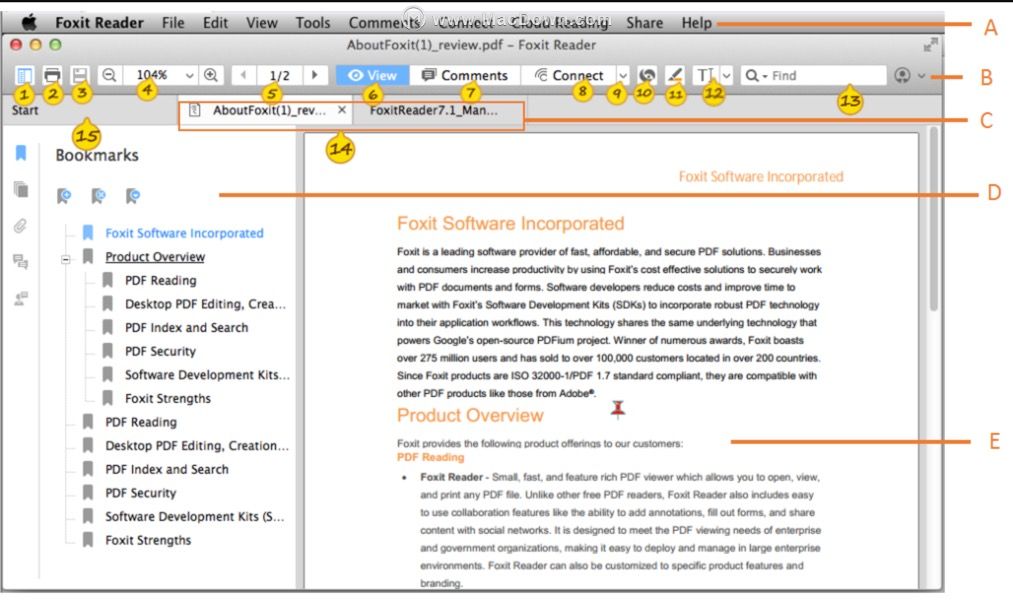Toggle the navigation panel sidebar icon

click(24, 75)
